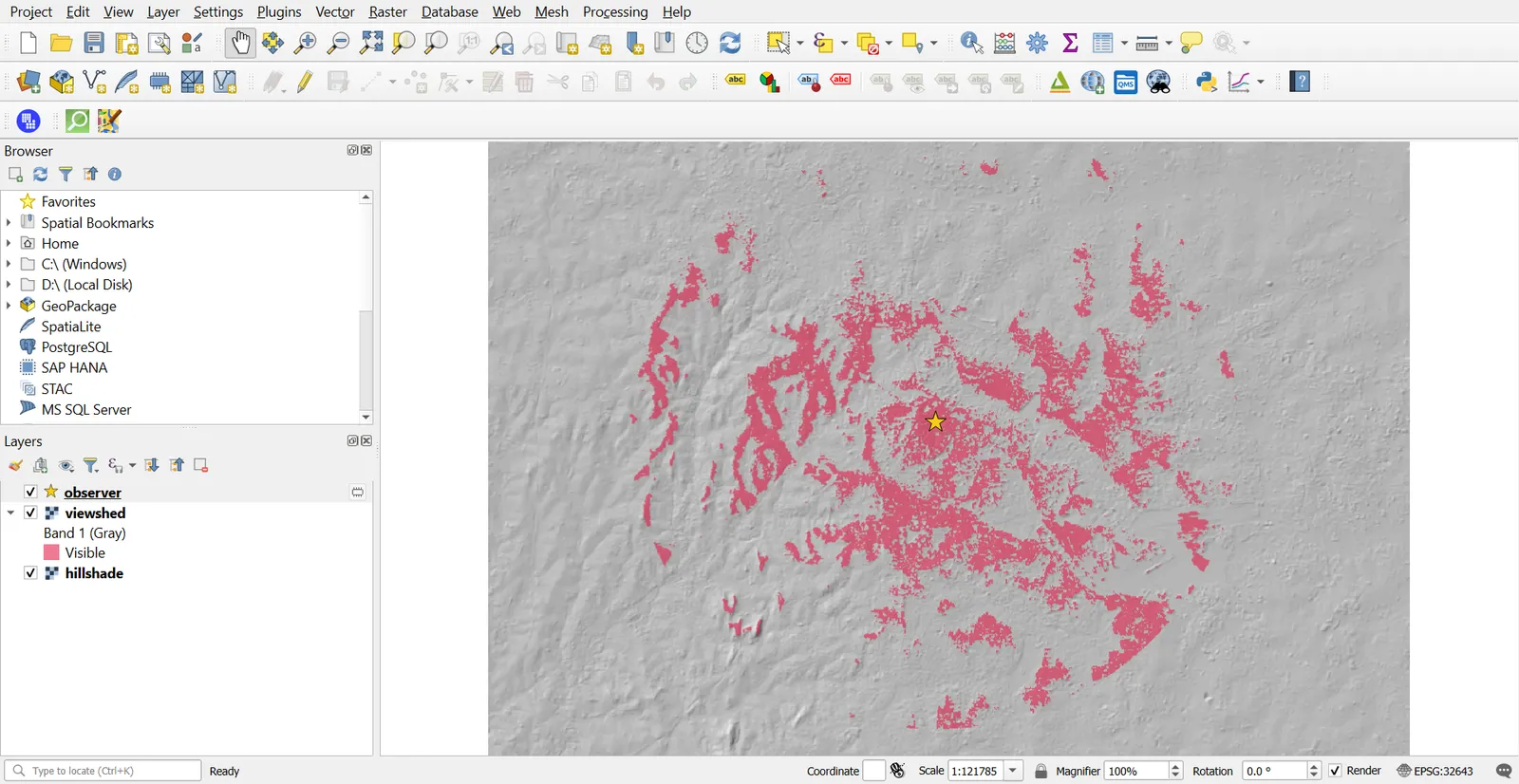
Task: Toggle visibility of observer layer
Action: coord(30,492)
